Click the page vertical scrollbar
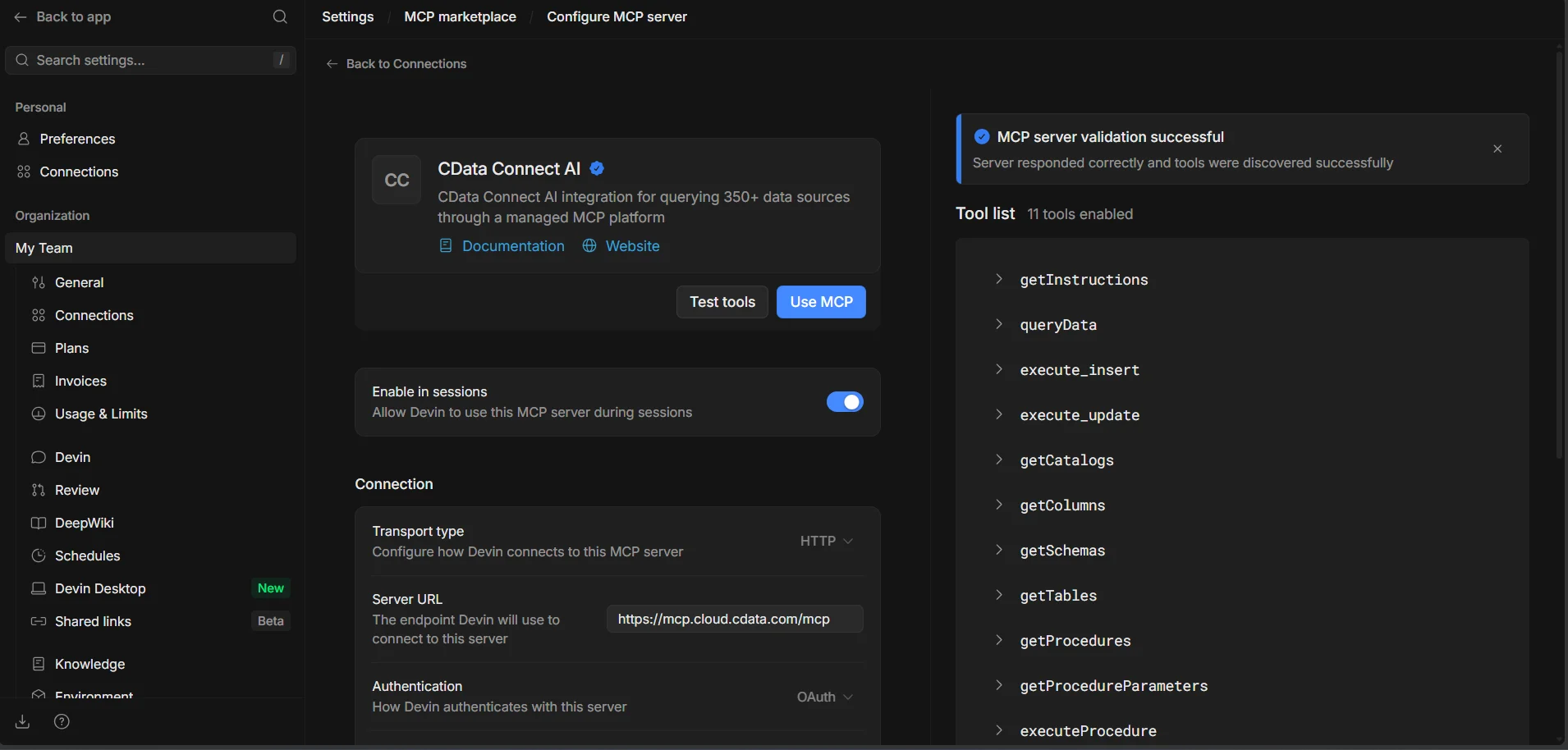 tap(1559, 254)
